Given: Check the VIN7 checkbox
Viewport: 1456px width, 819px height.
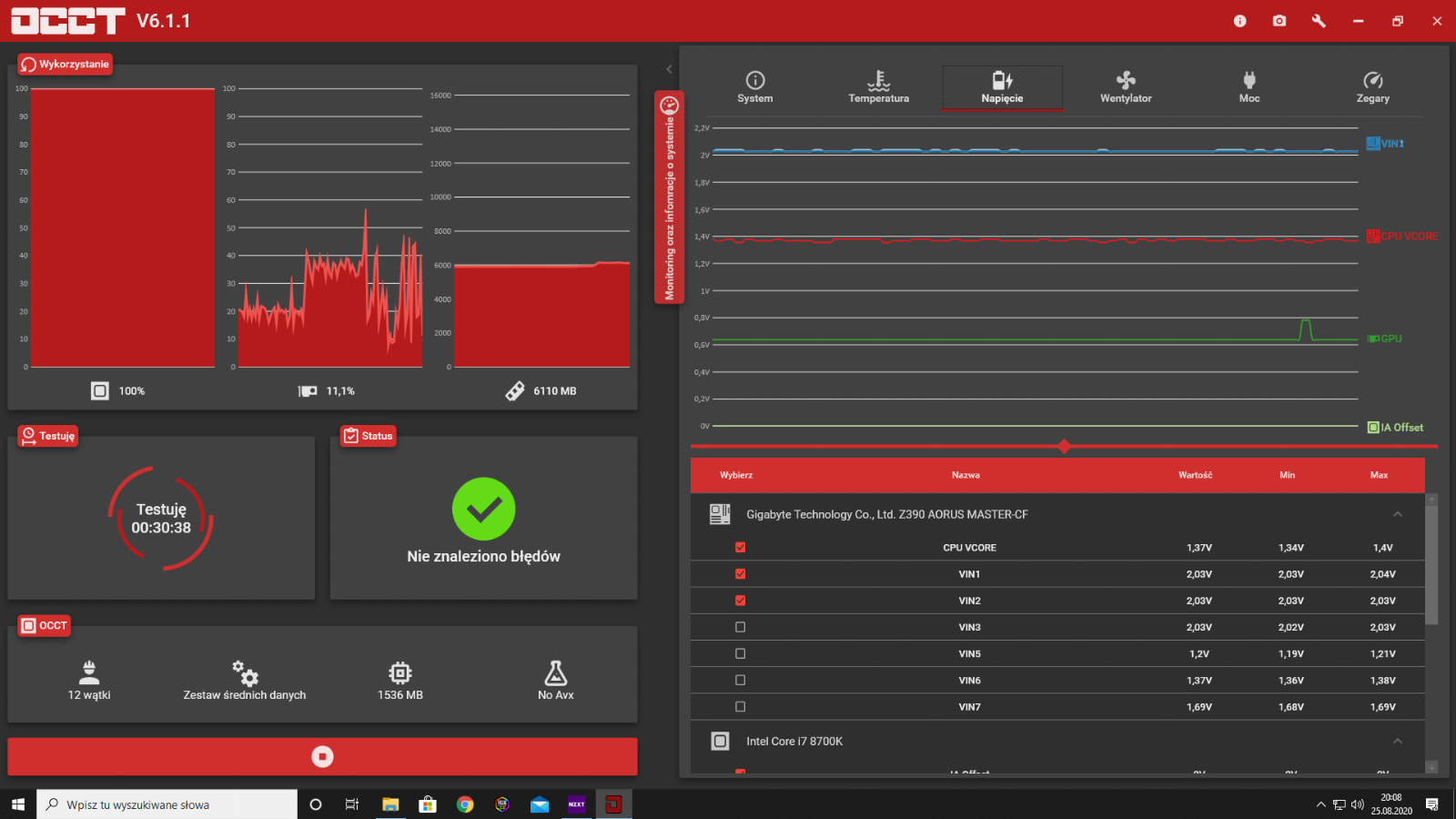Looking at the screenshot, I should coord(740,706).
